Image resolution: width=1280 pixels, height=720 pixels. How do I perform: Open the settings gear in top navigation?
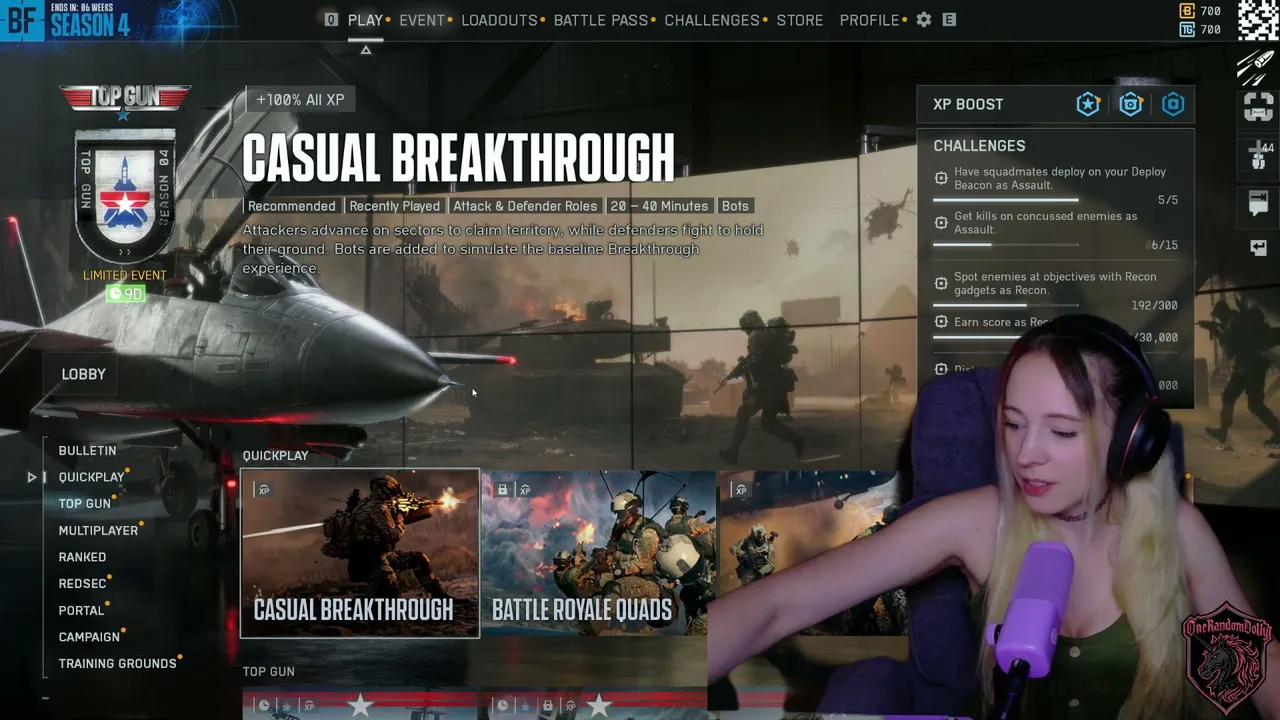pyautogui.click(x=924, y=20)
